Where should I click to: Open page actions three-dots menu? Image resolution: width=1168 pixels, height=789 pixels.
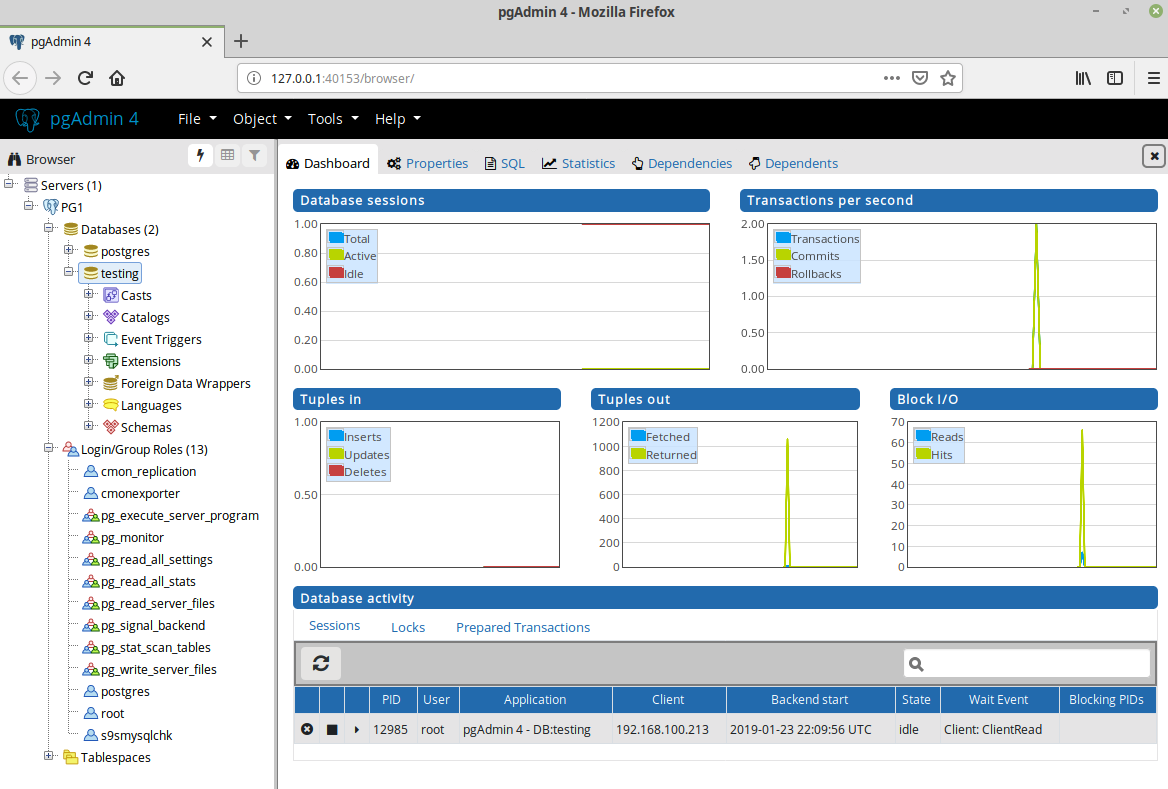point(892,78)
